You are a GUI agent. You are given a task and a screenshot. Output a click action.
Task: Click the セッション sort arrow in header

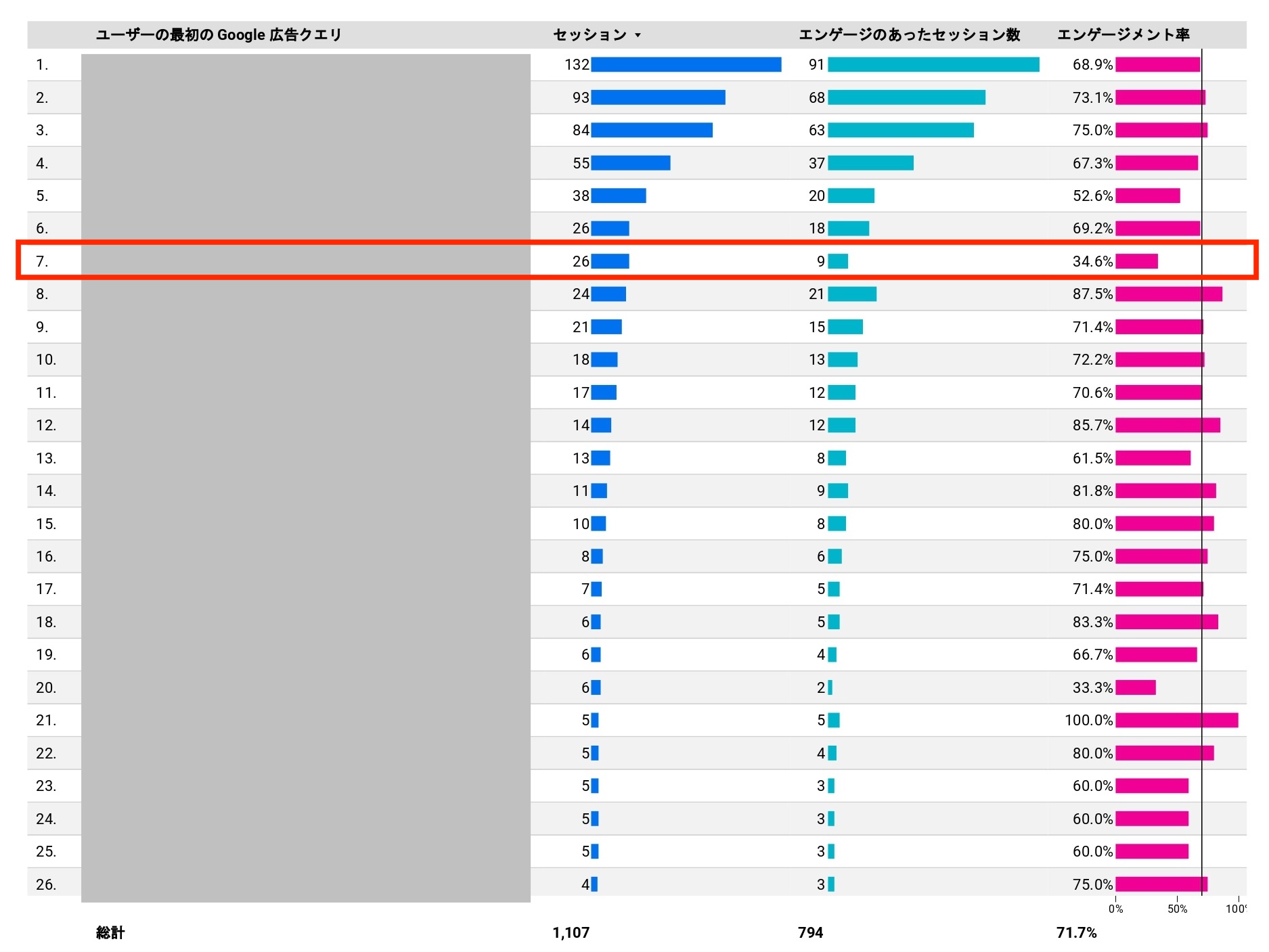[638, 35]
